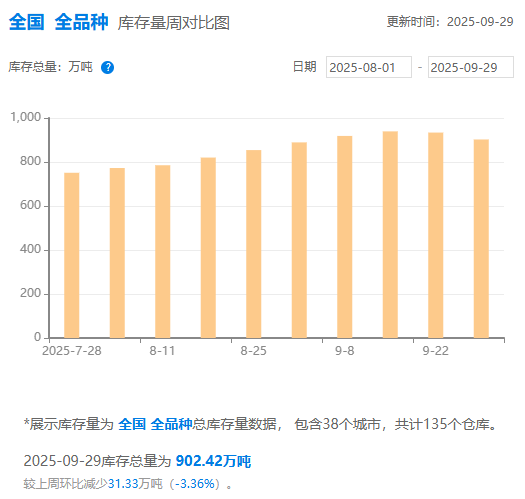Click the tallest bar after 9-8
The image size is (525, 499).
coord(390,234)
